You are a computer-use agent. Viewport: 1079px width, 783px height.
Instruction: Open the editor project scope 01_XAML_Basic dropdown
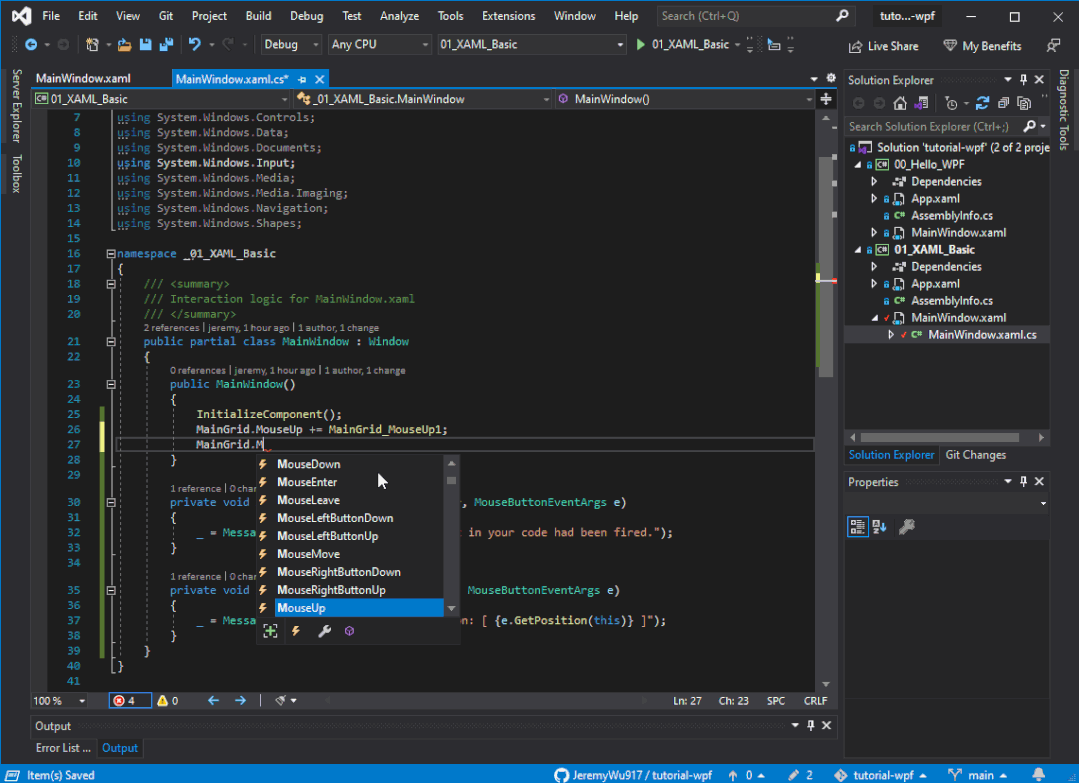point(162,99)
